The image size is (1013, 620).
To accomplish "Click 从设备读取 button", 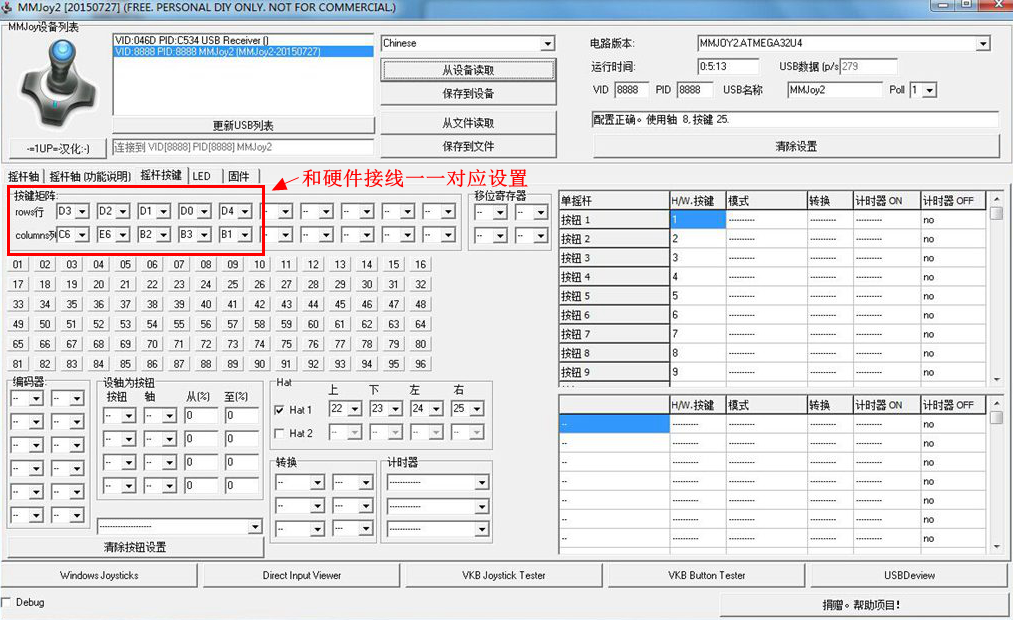I will click(x=468, y=70).
